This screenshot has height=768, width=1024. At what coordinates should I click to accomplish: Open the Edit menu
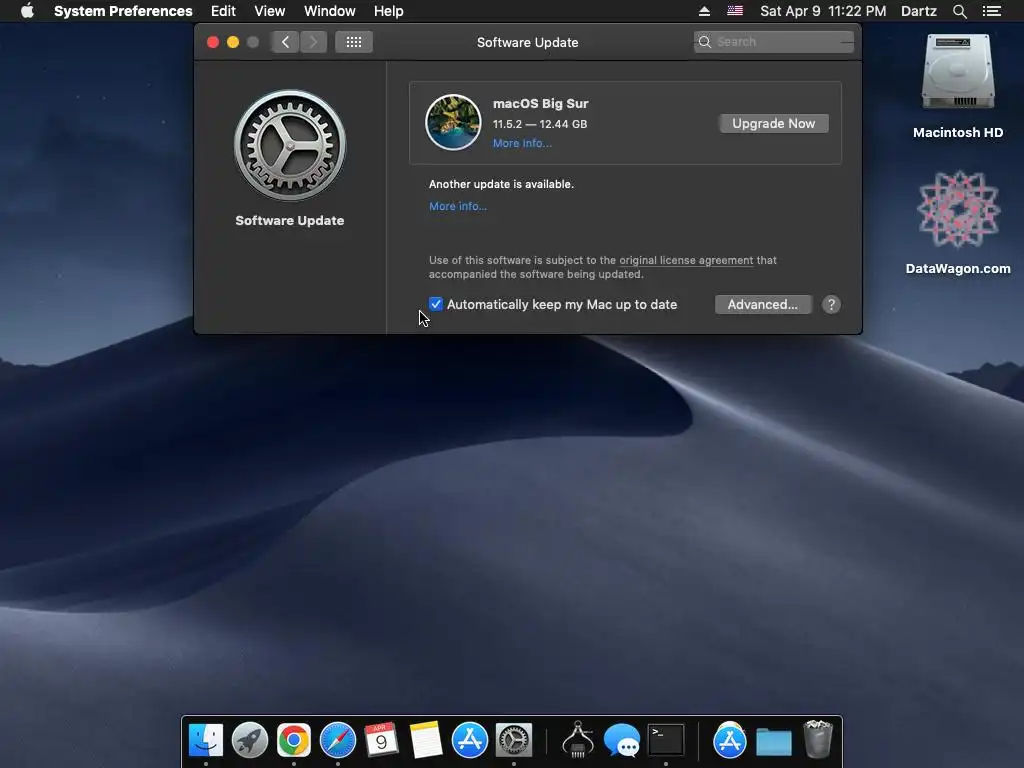pos(223,11)
